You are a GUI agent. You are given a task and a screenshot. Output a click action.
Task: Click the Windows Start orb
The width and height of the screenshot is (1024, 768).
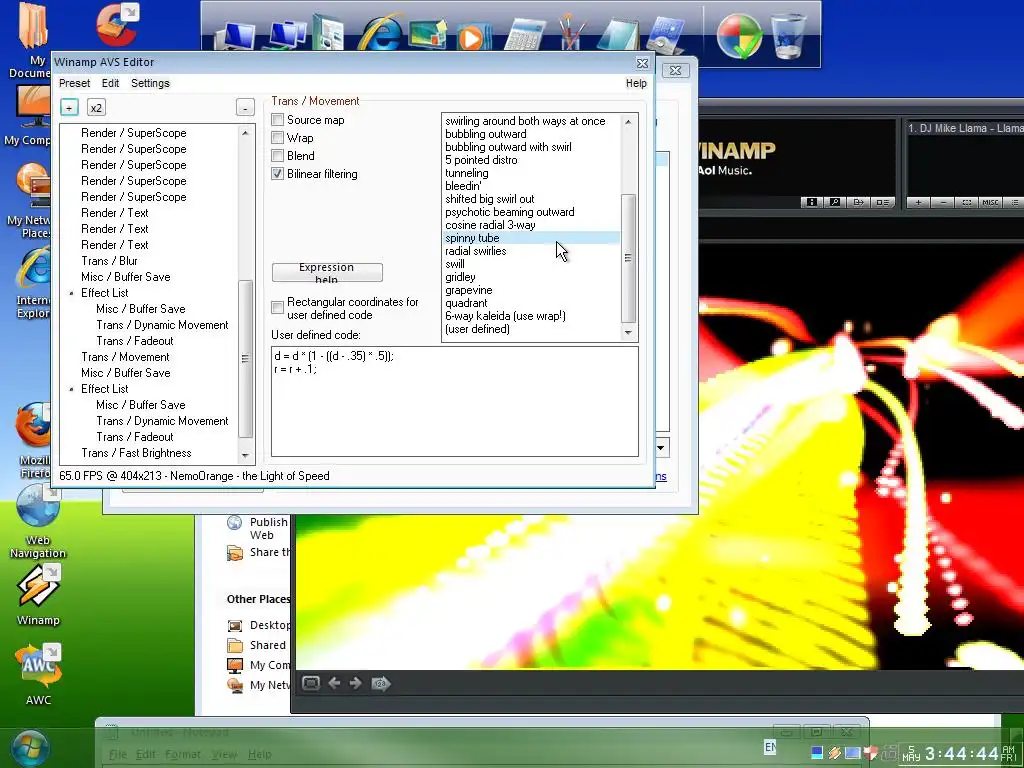(x=30, y=748)
